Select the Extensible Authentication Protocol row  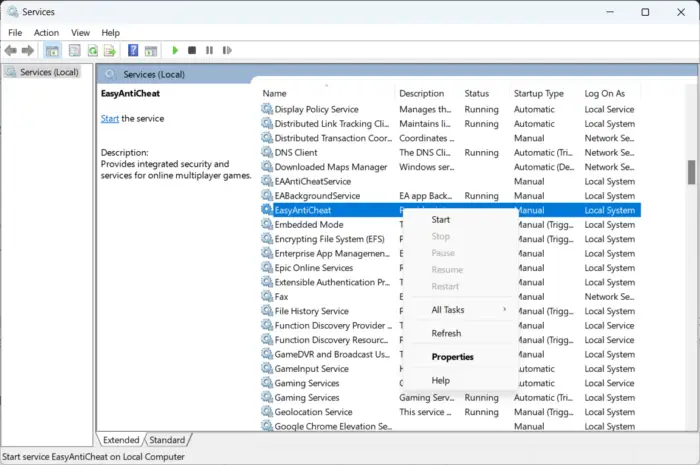click(x=450, y=282)
